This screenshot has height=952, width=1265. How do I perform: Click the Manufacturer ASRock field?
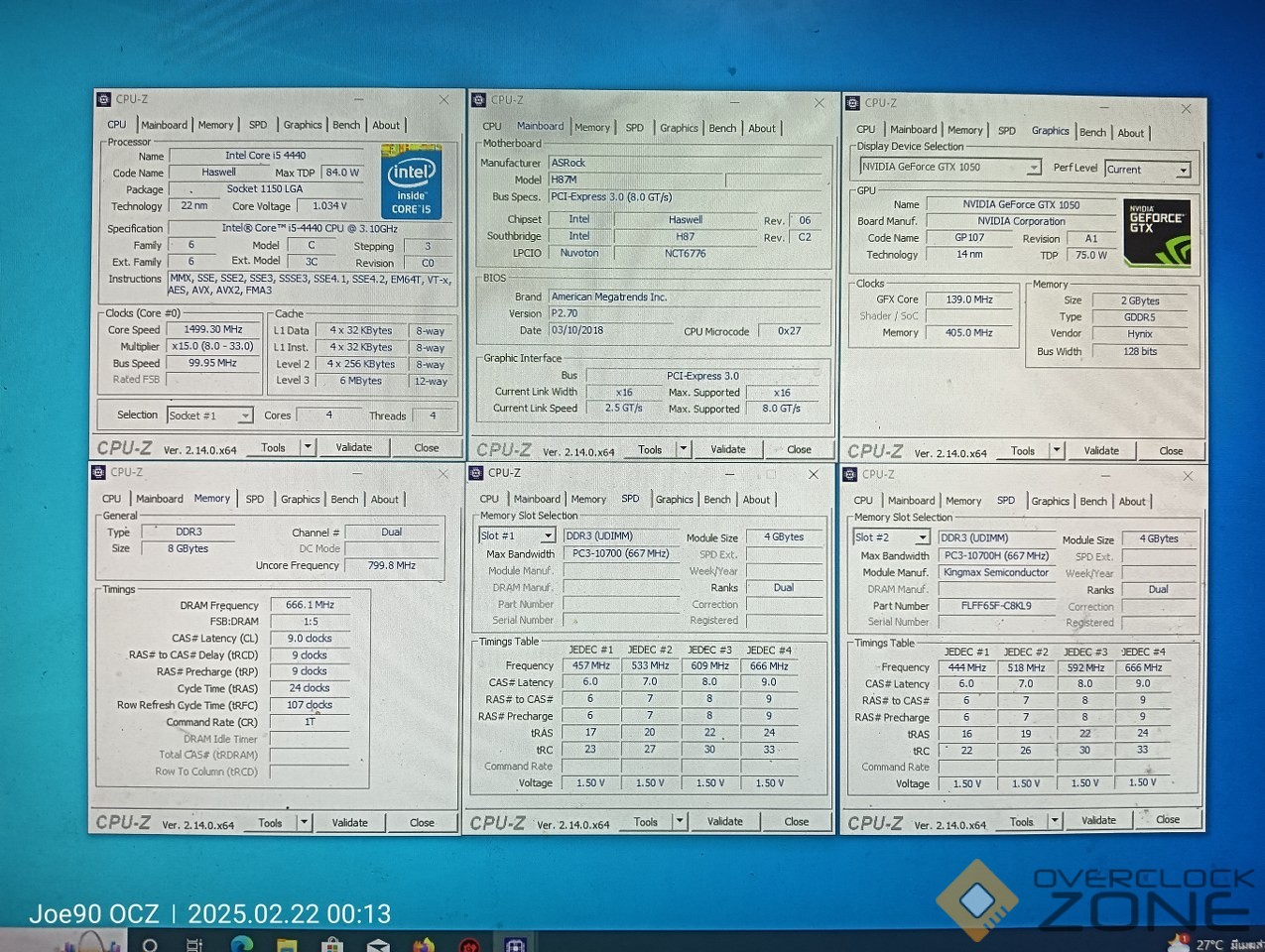tap(686, 163)
